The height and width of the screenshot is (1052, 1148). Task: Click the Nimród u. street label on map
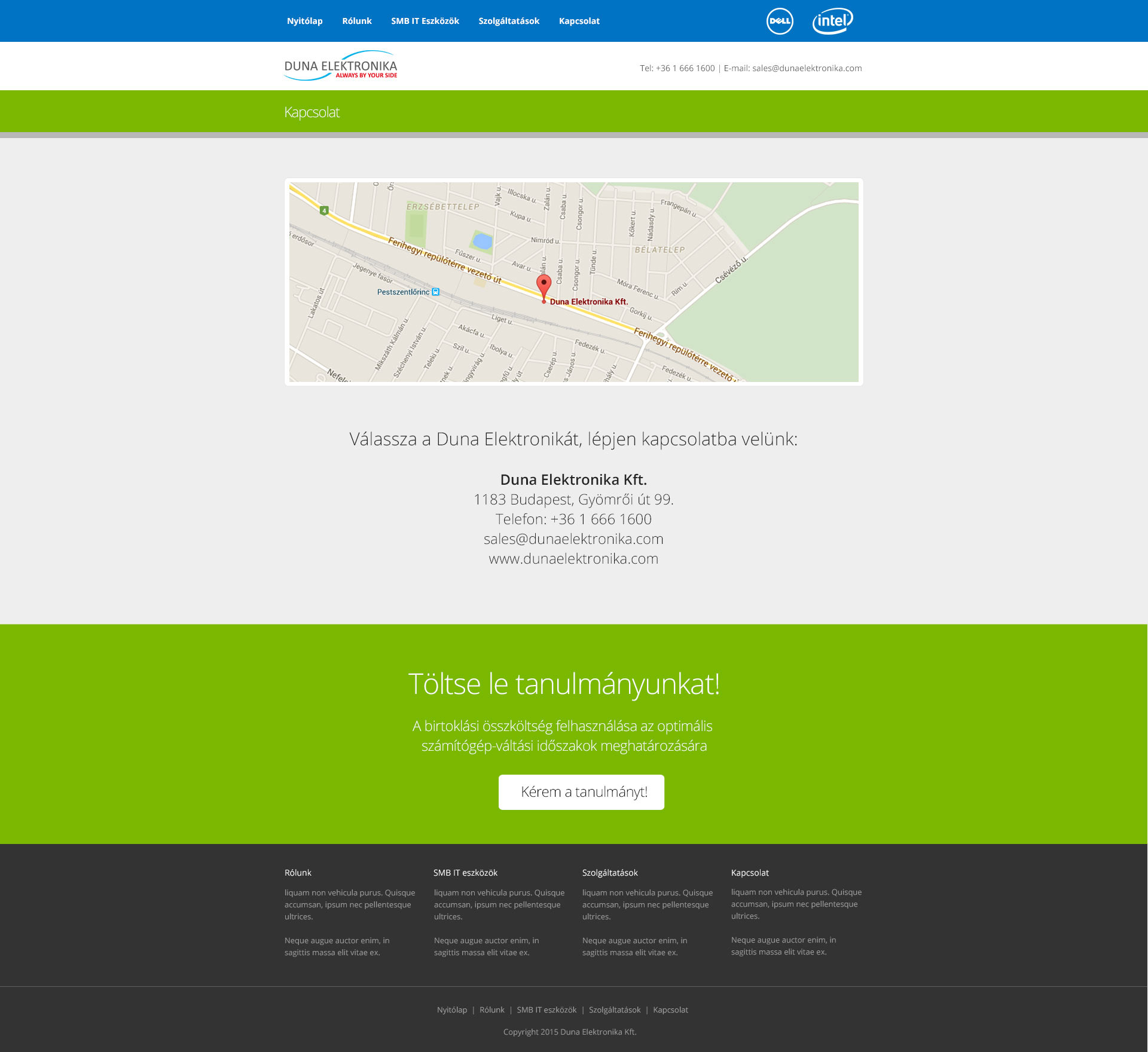(x=545, y=240)
